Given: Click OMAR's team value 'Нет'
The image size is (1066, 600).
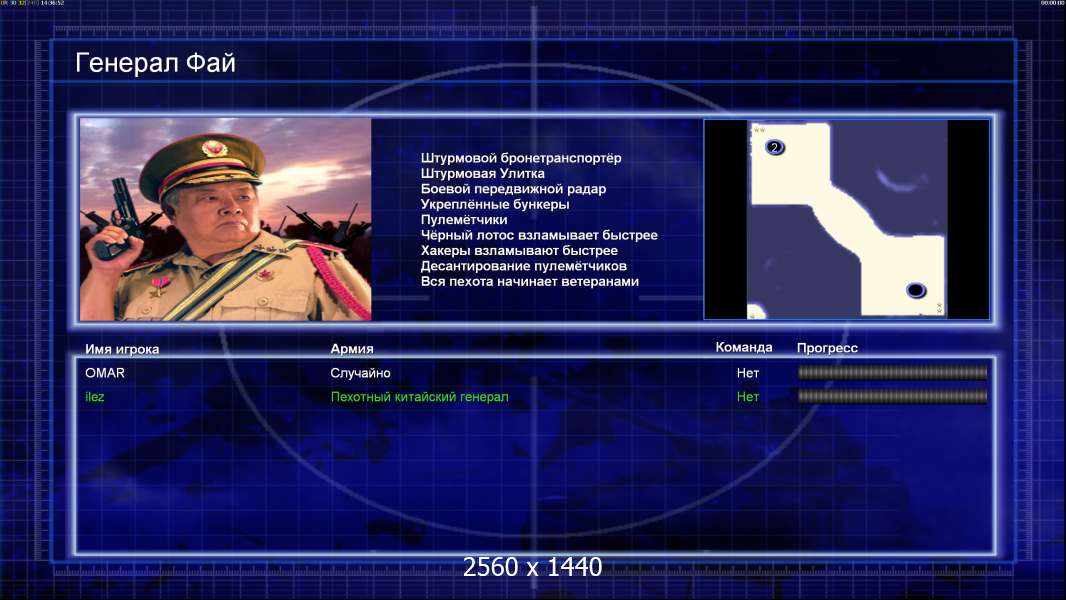Looking at the screenshot, I should point(748,373).
